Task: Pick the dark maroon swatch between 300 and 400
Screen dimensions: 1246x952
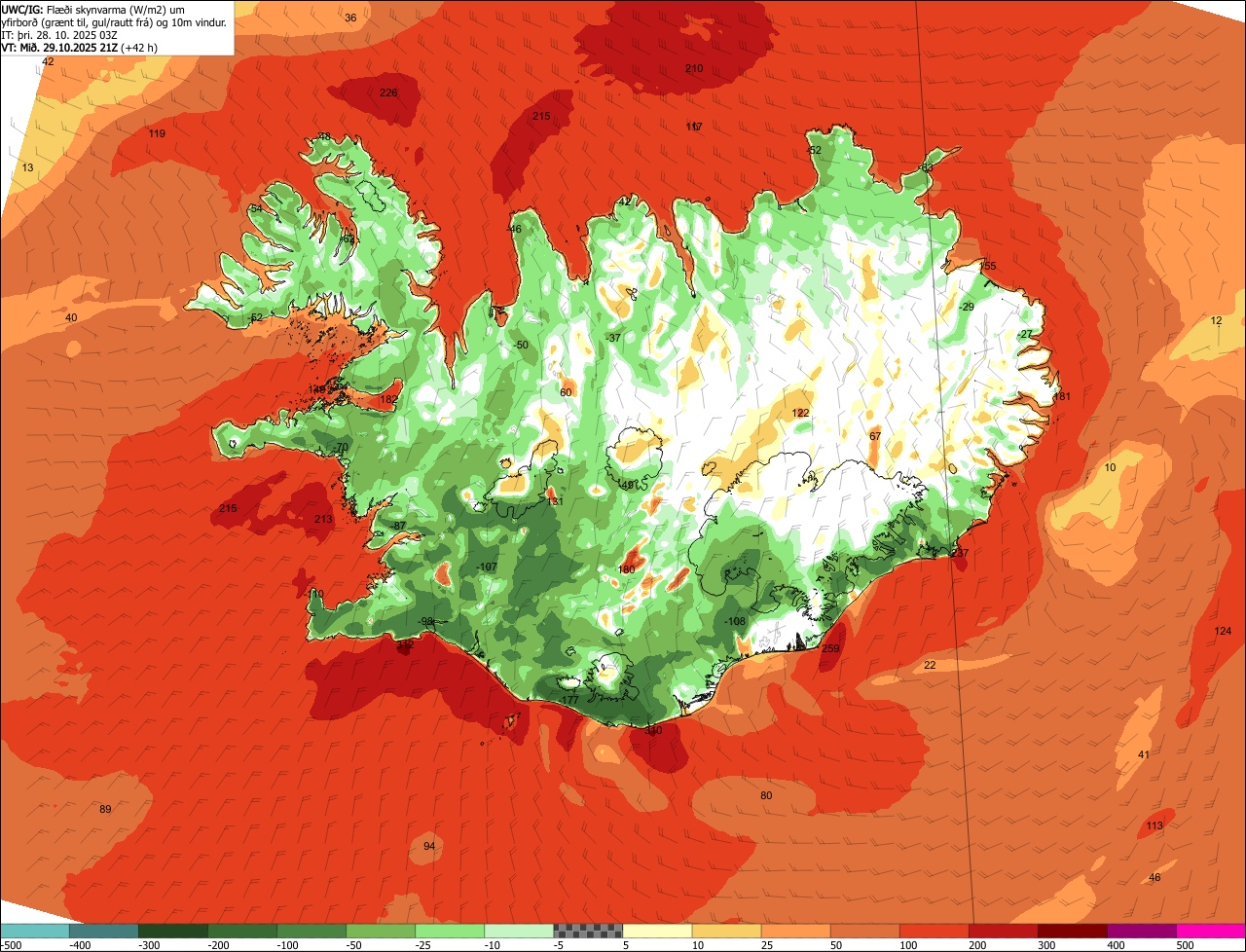Action: pyautogui.click(x=1072, y=931)
